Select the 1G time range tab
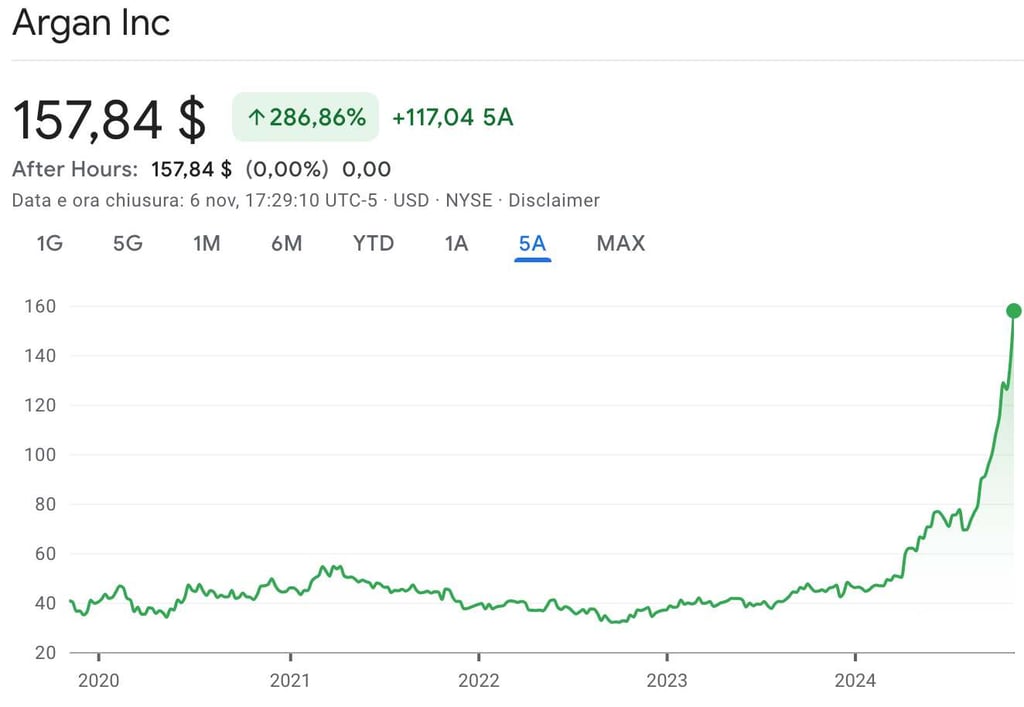This screenshot has height=707, width=1024. tap(49, 243)
